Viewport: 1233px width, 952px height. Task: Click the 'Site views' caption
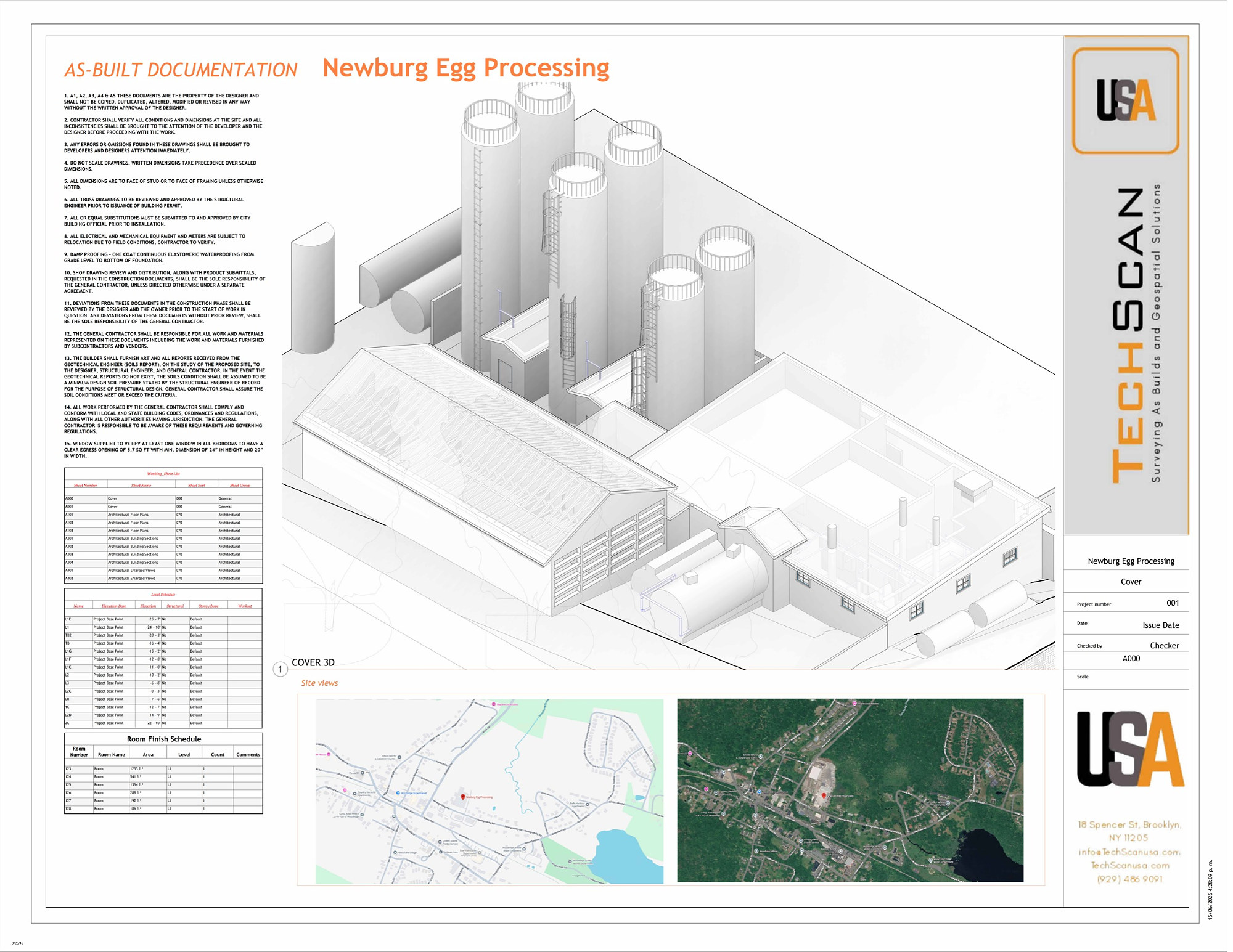coord(319,683)
